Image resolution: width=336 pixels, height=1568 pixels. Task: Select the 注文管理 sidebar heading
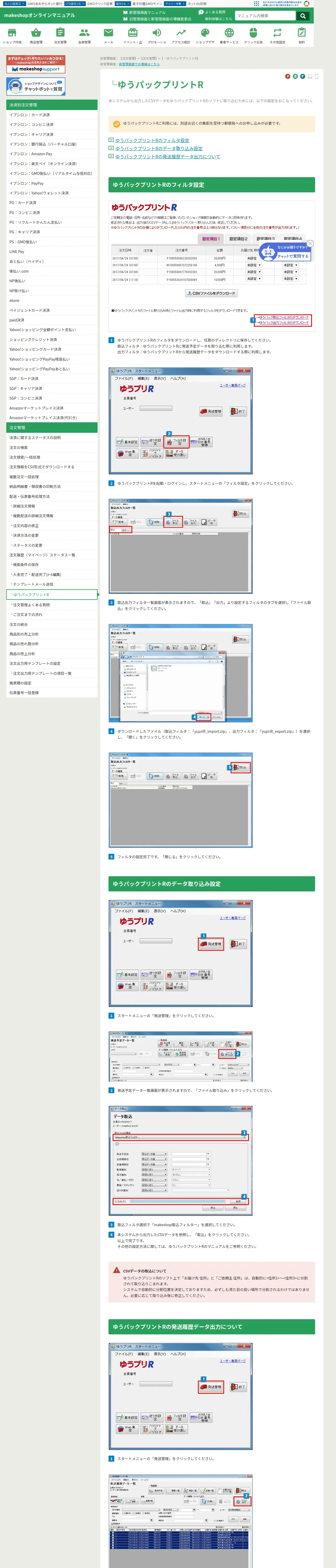click(x=52, y=427)
